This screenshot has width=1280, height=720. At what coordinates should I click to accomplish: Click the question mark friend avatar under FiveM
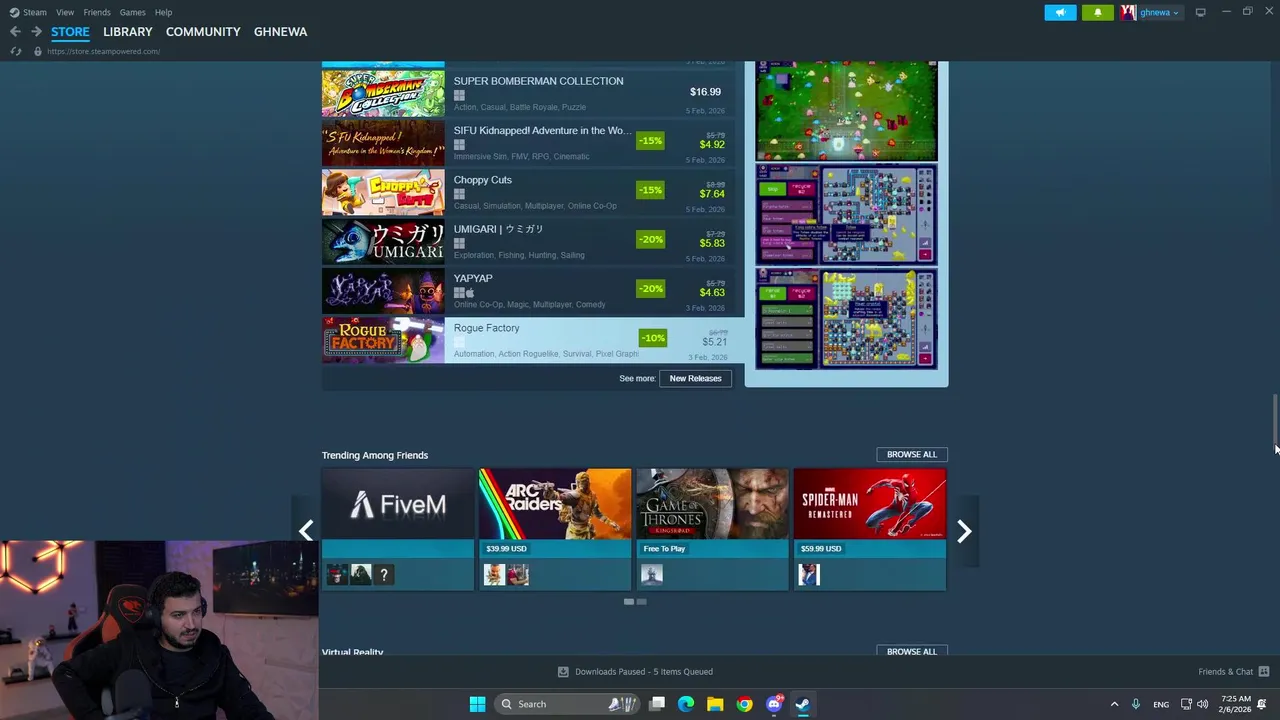click(x=384, y=574)
